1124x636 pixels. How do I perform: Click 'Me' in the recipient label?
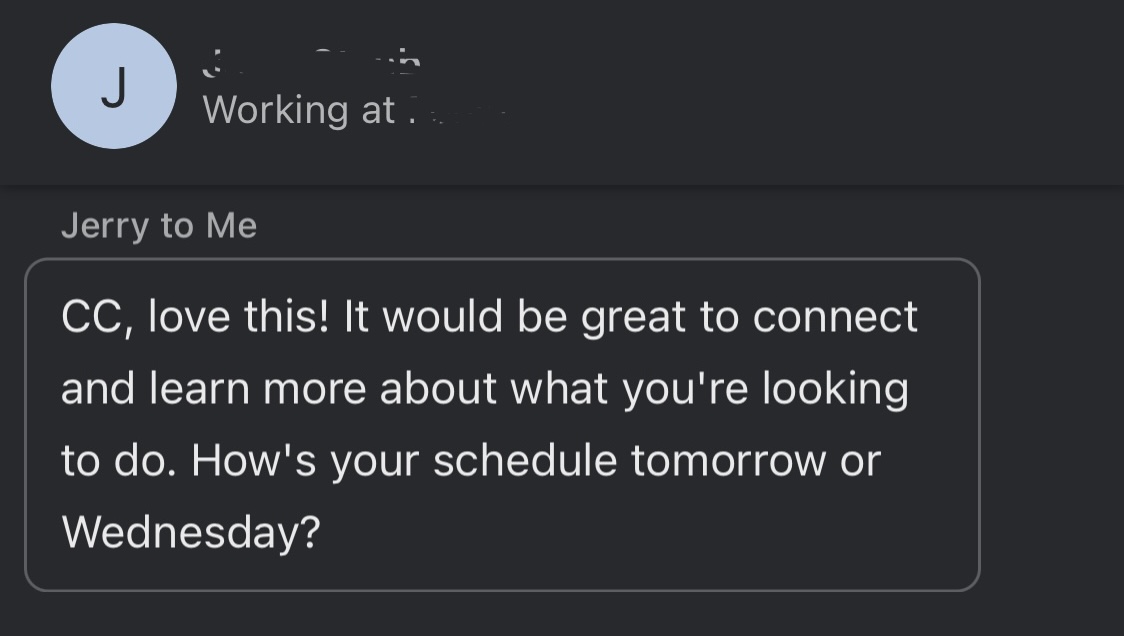click(231, 226)
